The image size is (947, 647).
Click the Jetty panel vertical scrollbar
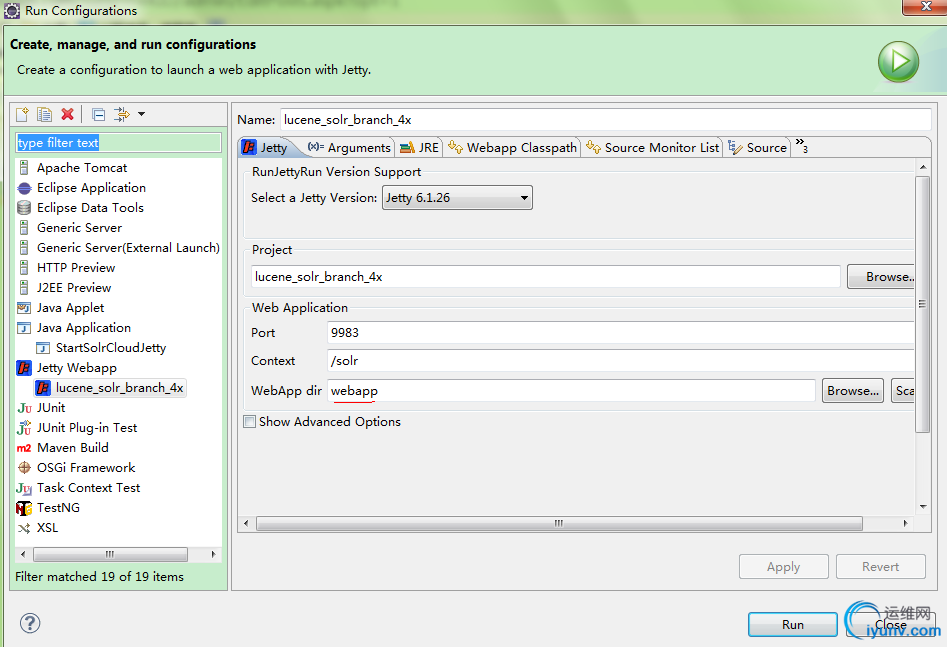pyautogui.click(x=922, y=304)
